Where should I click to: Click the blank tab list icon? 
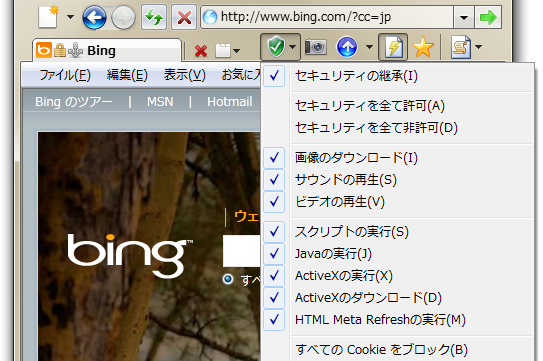(223, 51)
